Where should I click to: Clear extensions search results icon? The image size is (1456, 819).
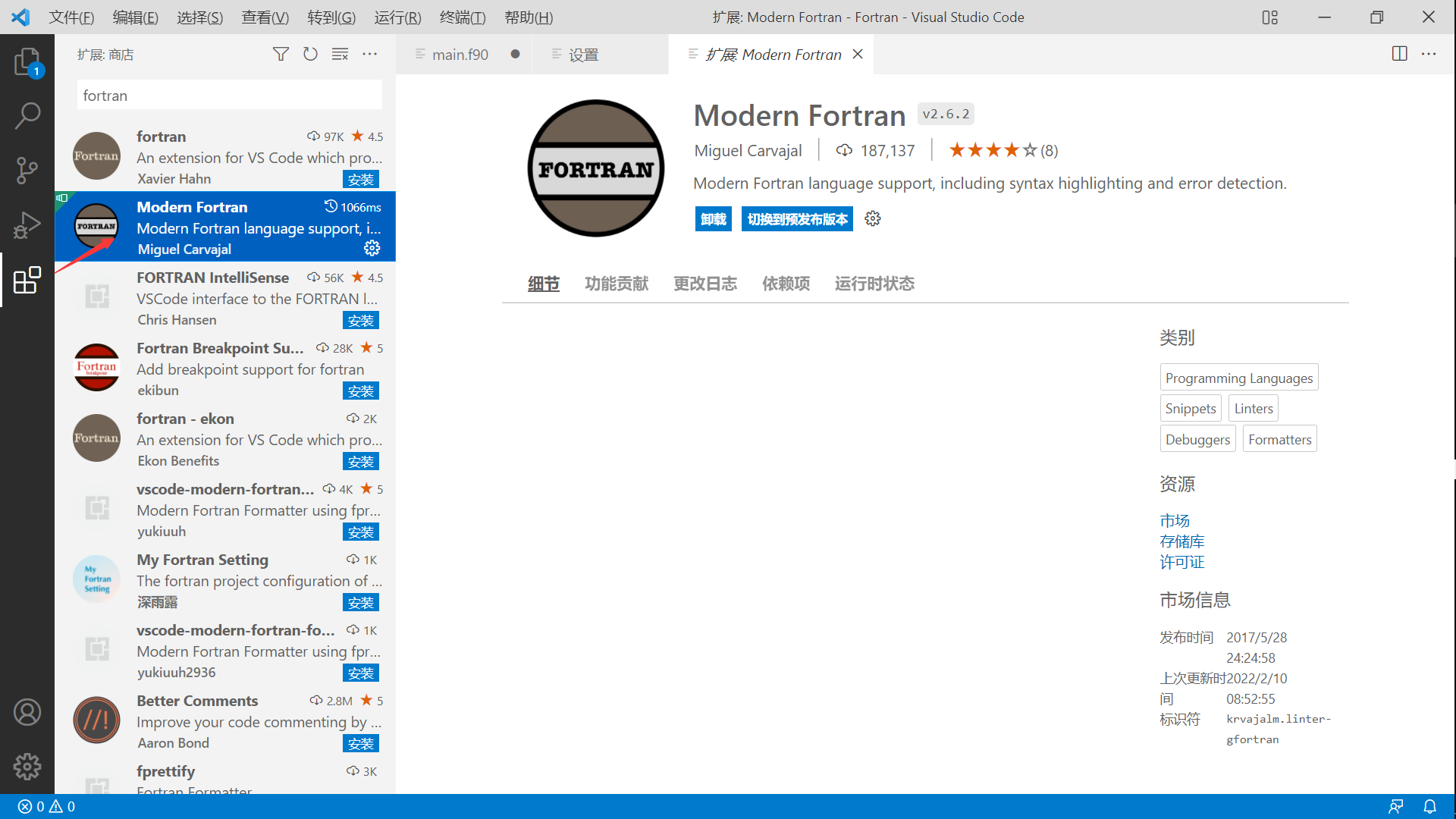pos(340,54)
